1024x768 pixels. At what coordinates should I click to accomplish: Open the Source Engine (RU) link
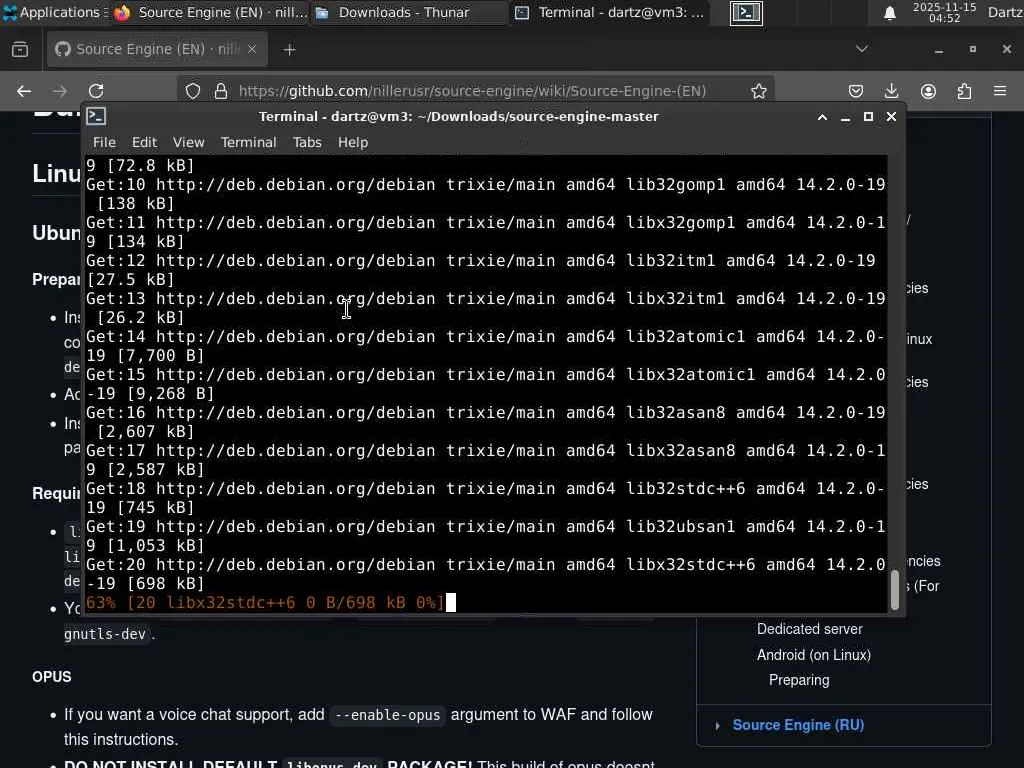[x=798, y=725]
